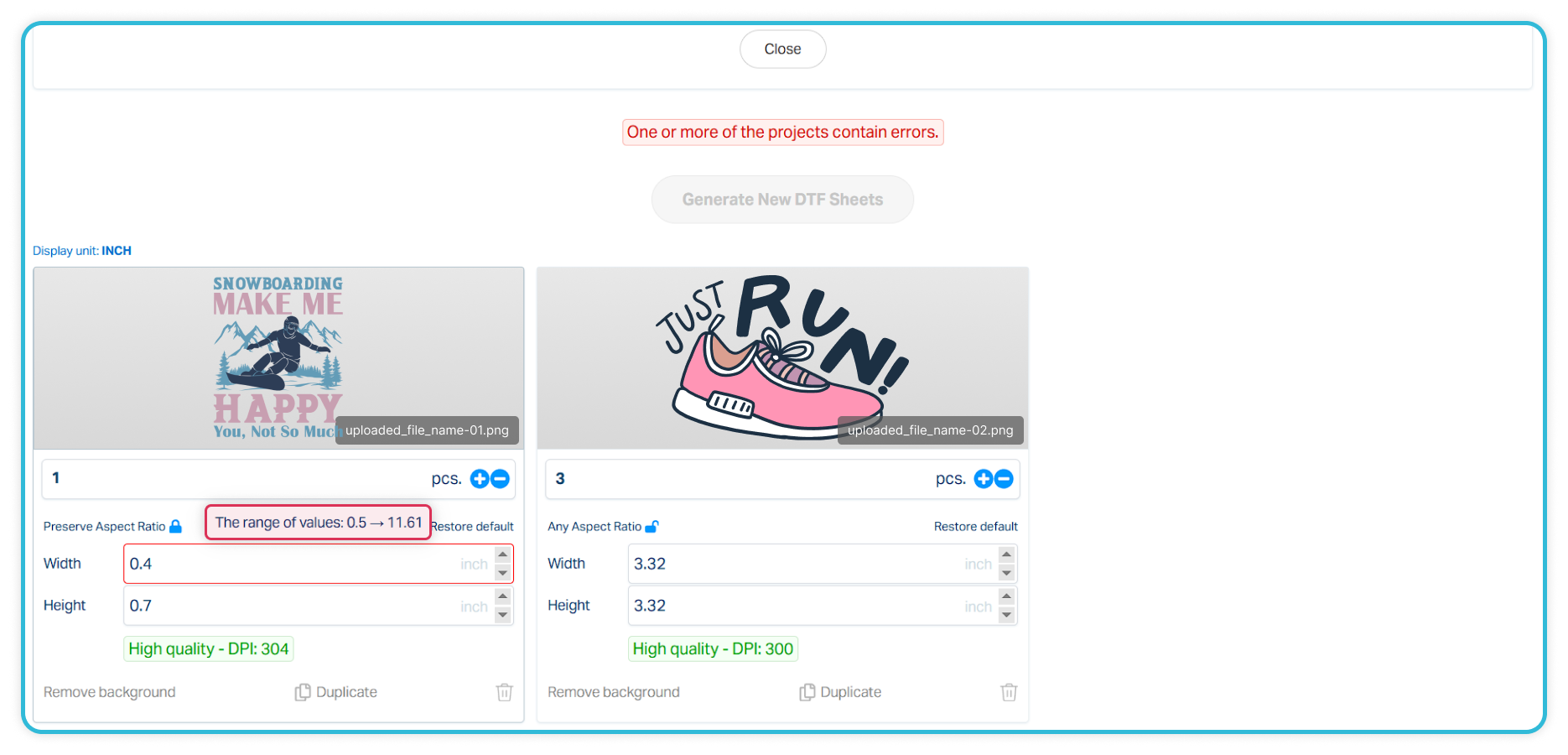Click minus icon for the Just Run design
Viewport: 1568px width, 755px height.
pyautogui.click(x=1004, y=479)
